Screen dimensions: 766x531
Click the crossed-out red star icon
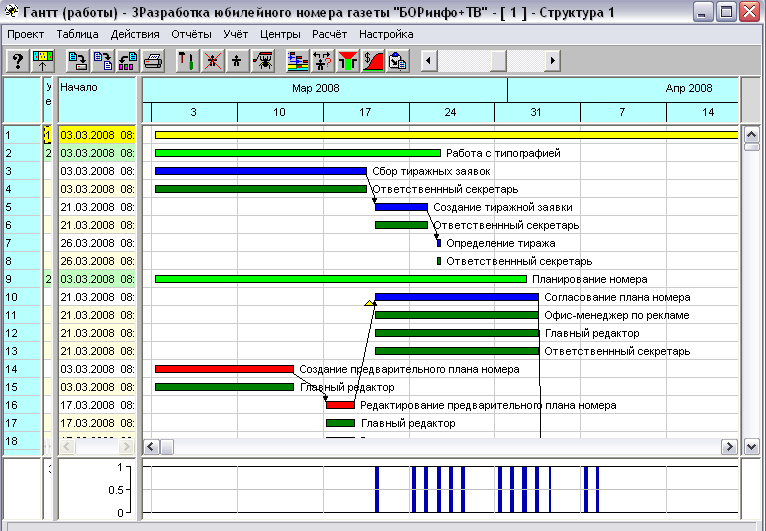tap(212, 61)
